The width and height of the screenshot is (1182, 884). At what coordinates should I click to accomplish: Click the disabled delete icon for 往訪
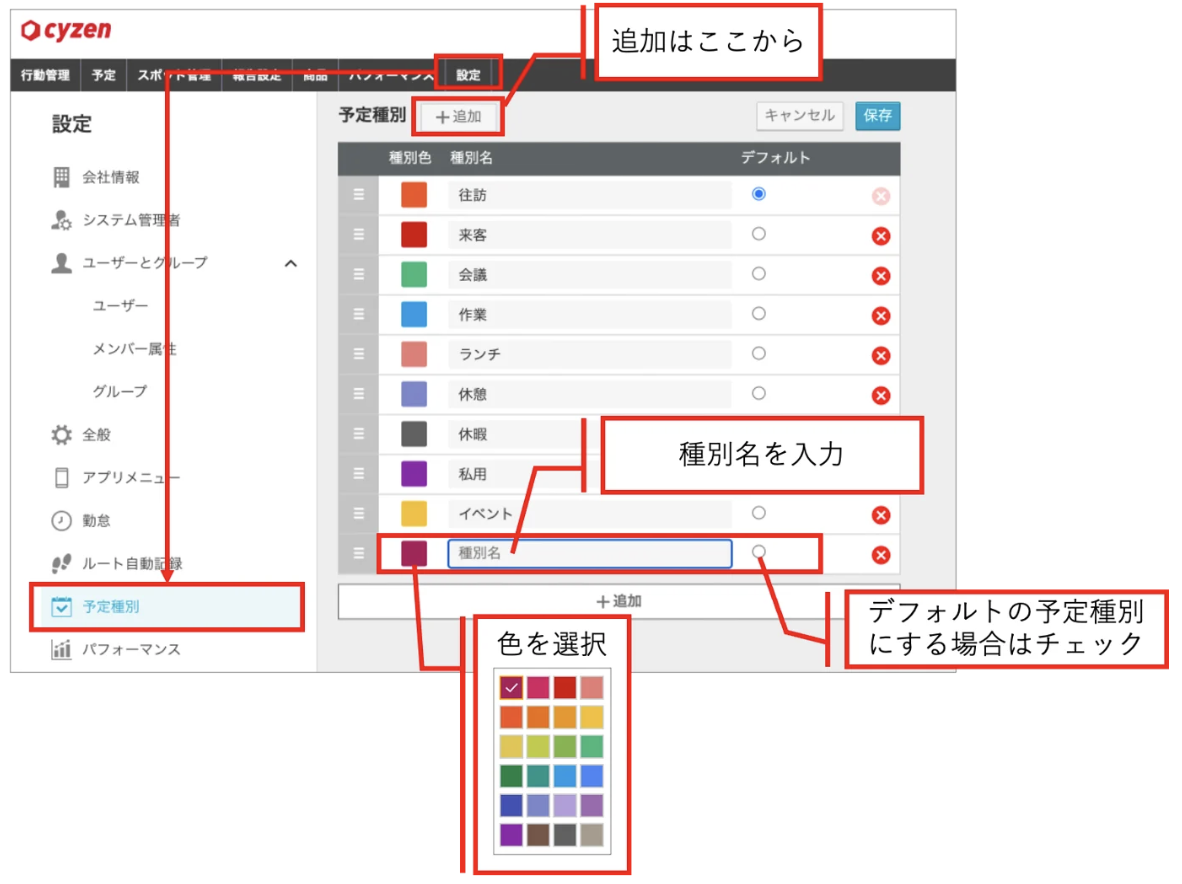(880, 196)
